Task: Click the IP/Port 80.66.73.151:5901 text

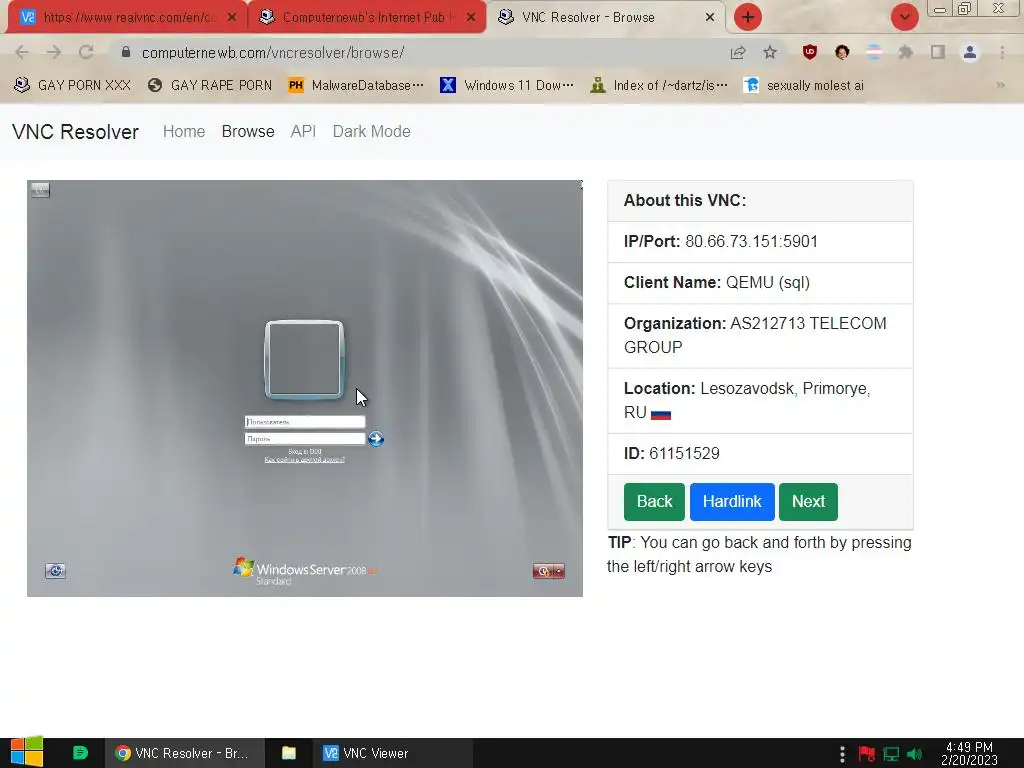Action: point(721,242)
